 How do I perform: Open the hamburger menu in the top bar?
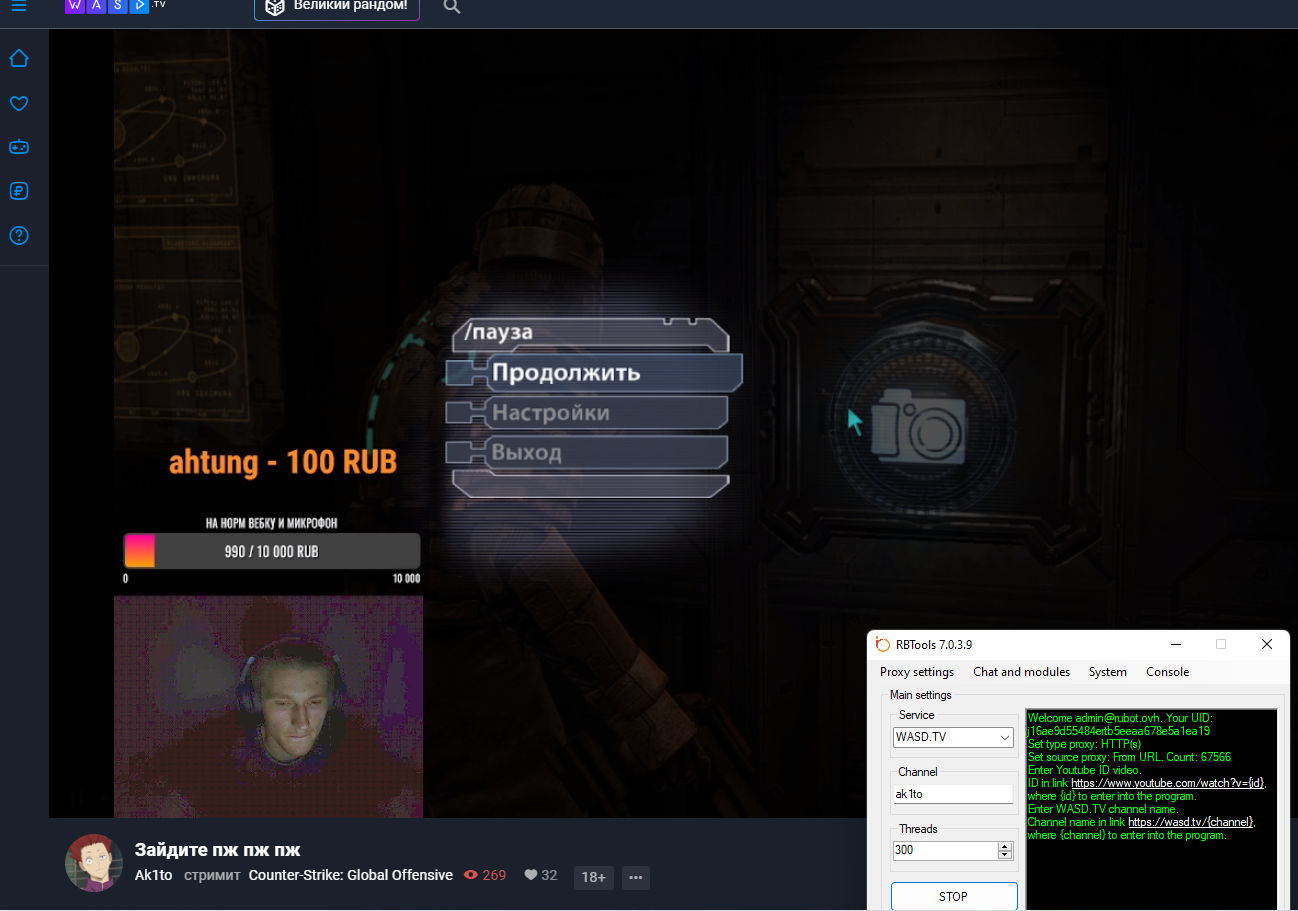click(x=19, y=6)
